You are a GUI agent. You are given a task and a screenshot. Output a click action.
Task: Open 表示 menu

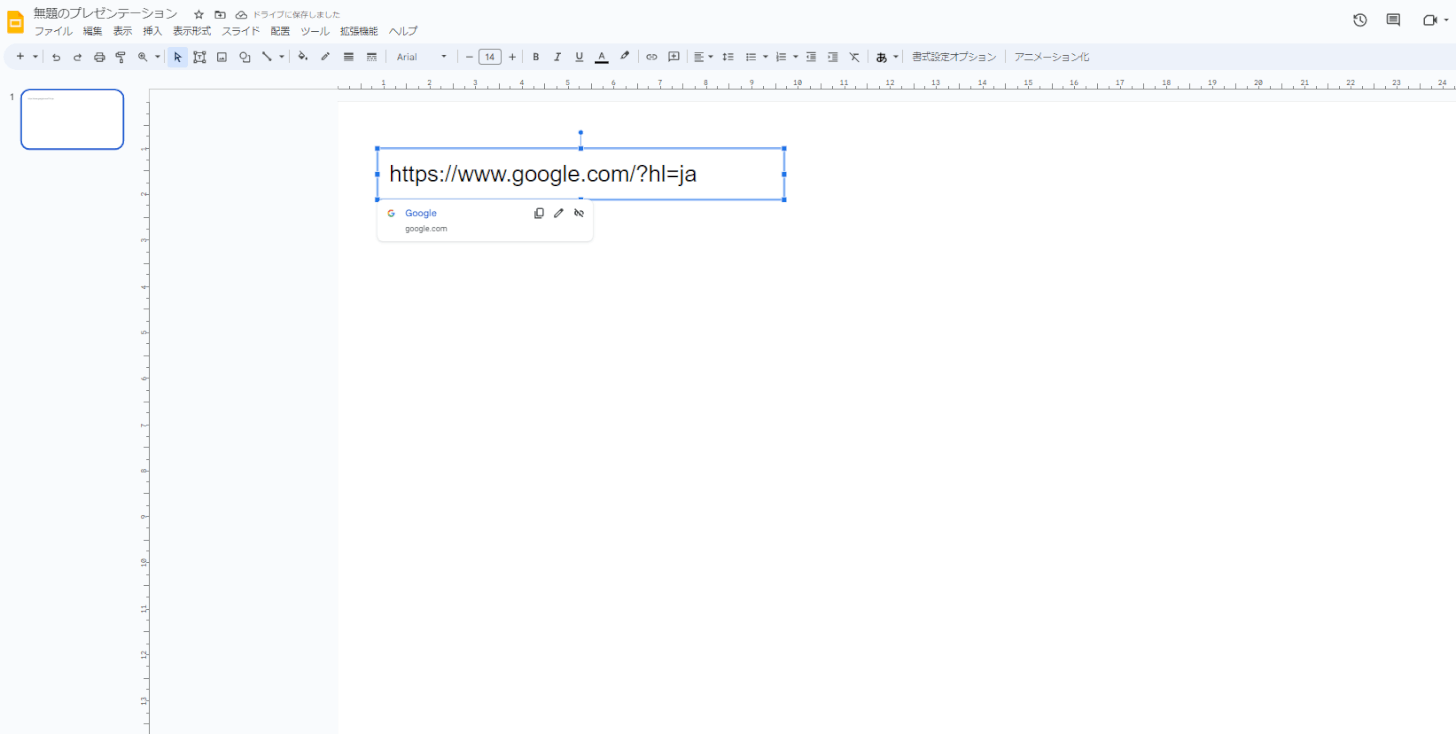(x=122, y=31)
